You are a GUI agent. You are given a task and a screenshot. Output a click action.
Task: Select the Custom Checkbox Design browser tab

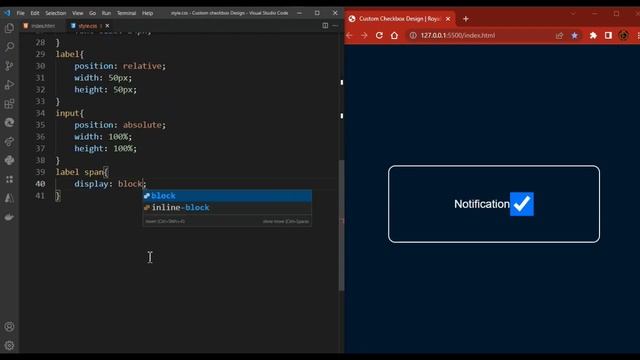coord(400,19)
